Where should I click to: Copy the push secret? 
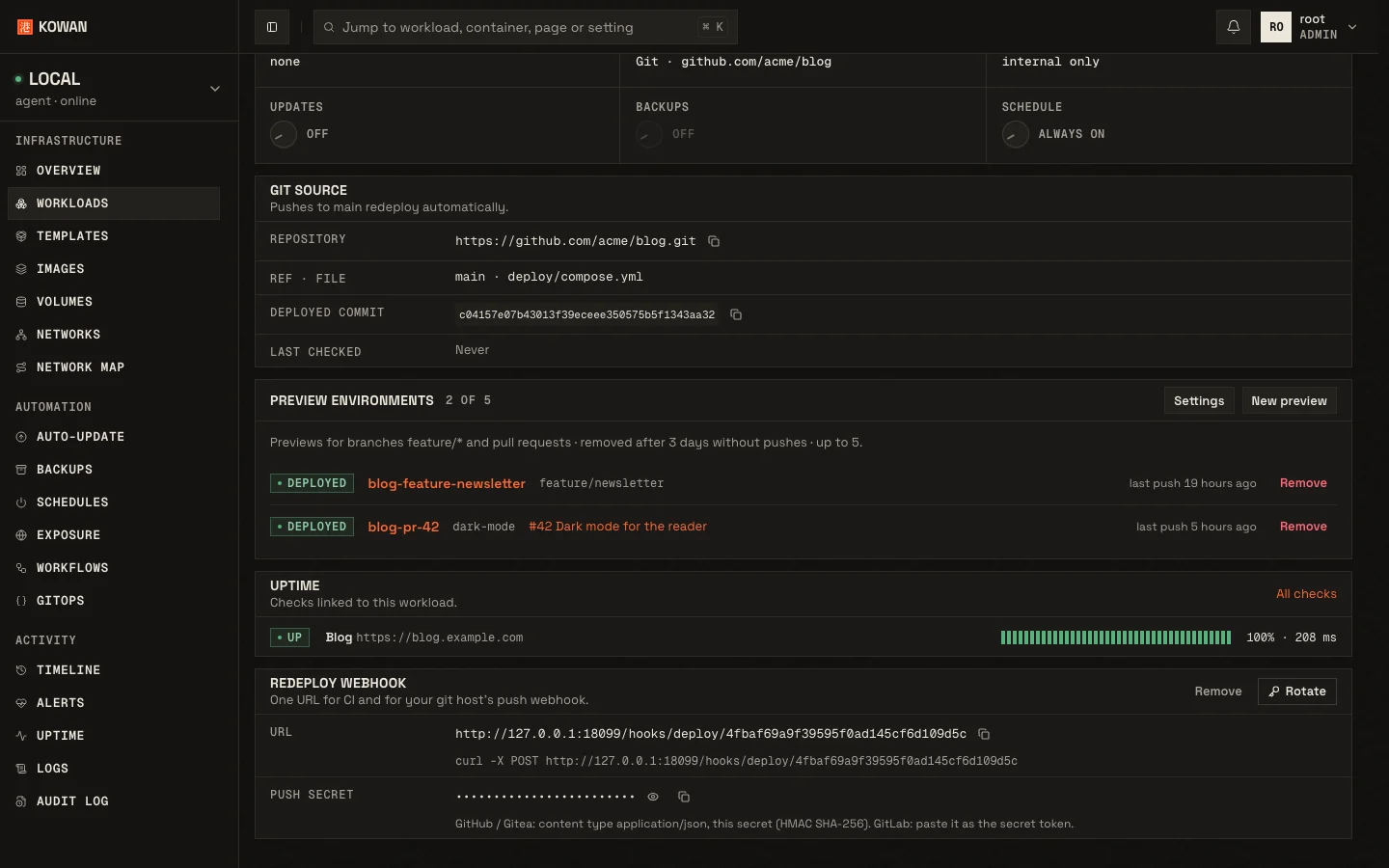tap(684, 797)
